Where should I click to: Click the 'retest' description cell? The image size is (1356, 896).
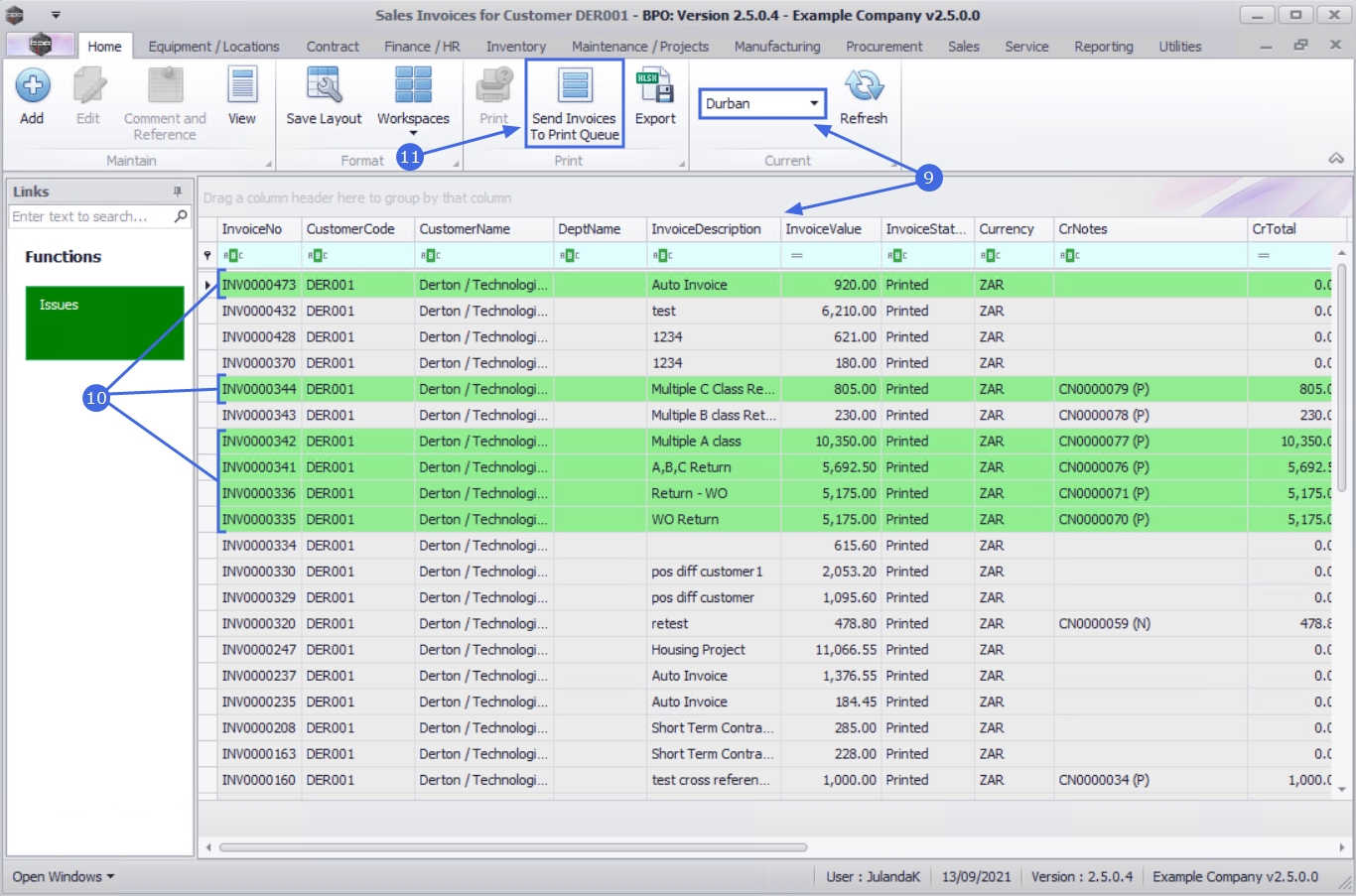[x=714, y=624]
